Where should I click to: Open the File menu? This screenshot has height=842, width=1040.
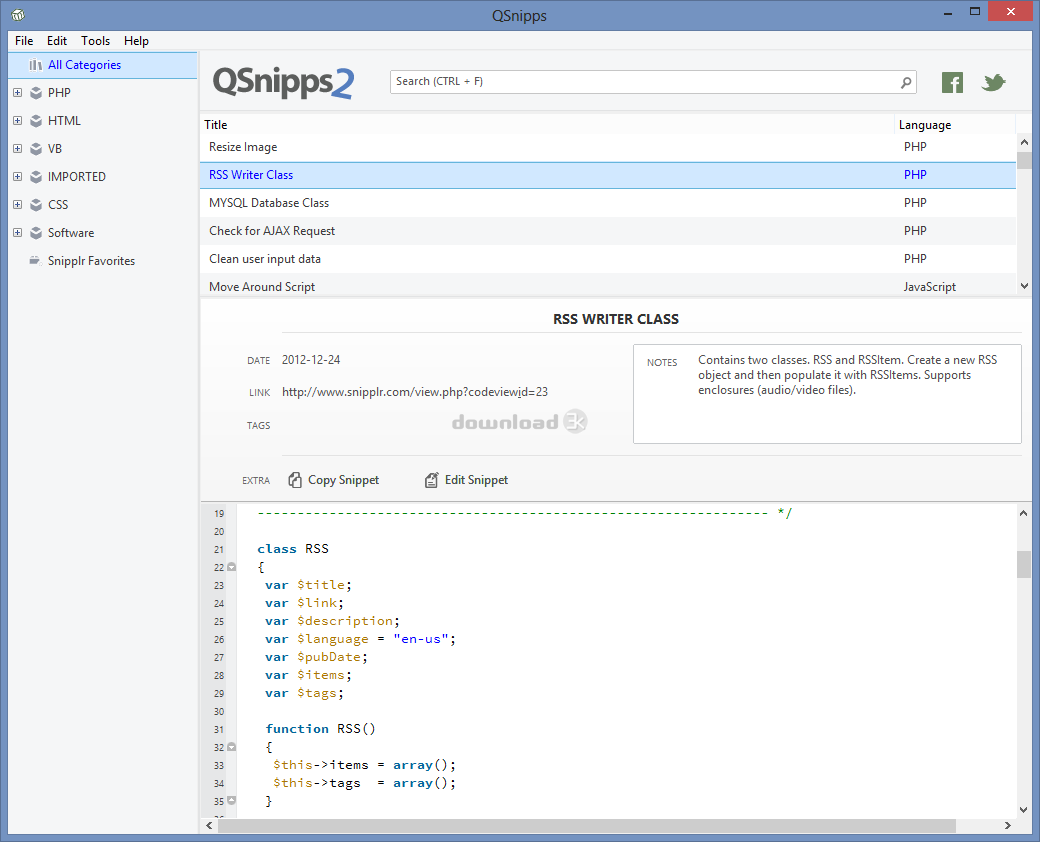pyautogui.click(x=24, y=41)
